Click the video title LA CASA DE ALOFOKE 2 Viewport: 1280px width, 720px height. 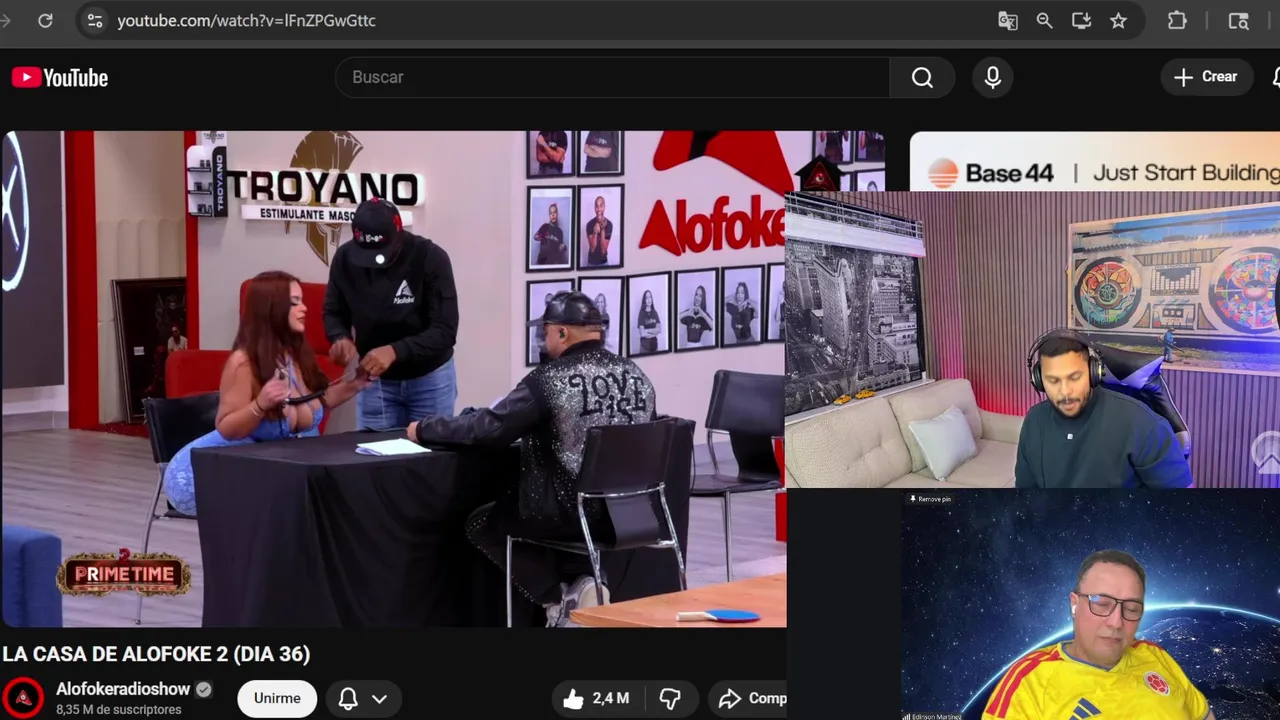156,654
